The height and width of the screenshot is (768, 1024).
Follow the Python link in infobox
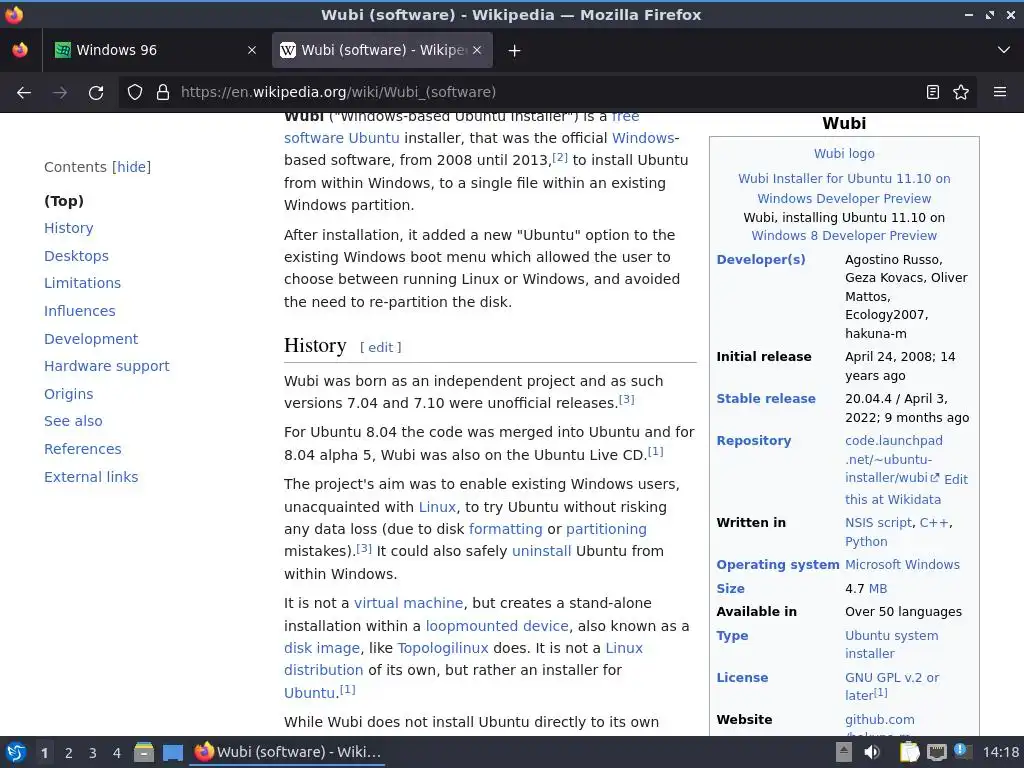(866, 542)
